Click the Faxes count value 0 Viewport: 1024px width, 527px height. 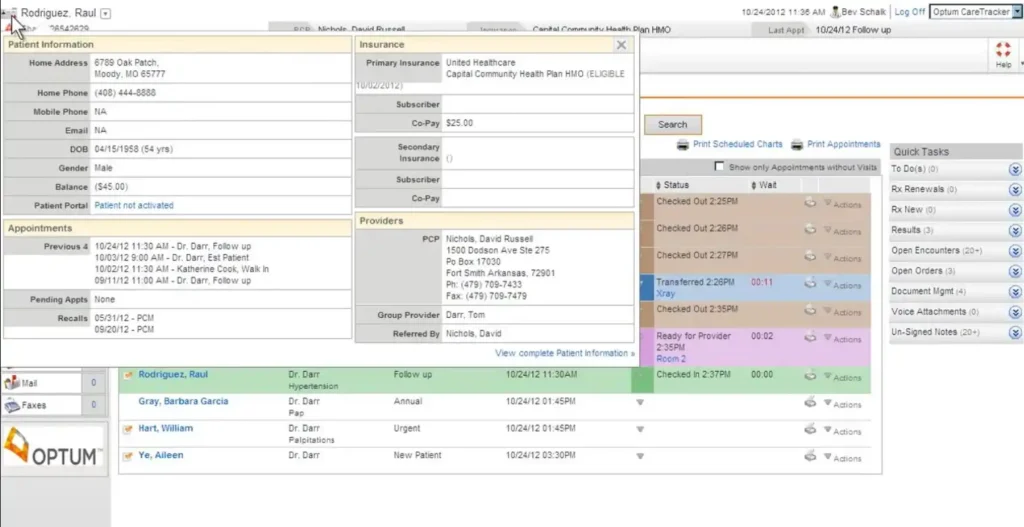point(93,405)
